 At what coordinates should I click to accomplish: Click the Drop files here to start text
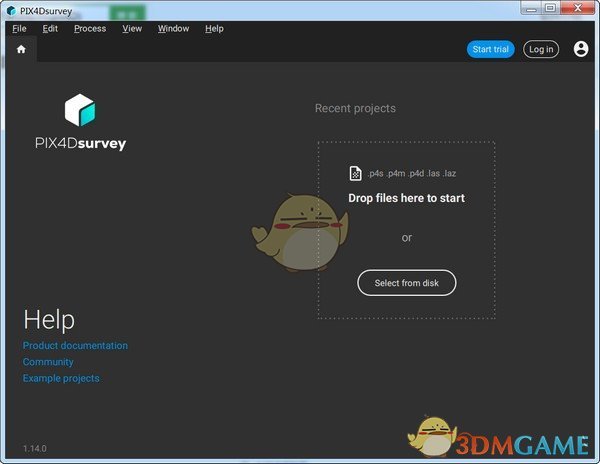coord(407,198)
